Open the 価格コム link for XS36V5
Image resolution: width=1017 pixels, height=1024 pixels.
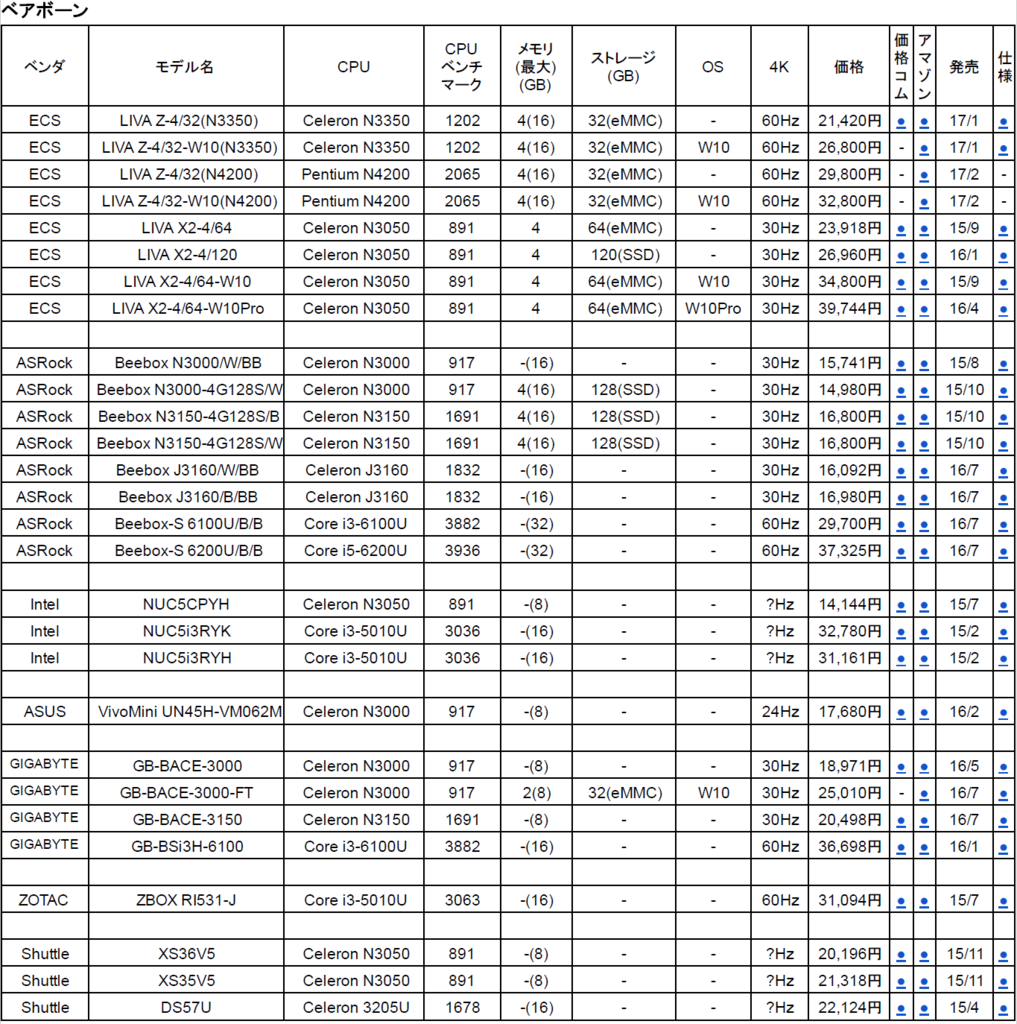point(901,955)
